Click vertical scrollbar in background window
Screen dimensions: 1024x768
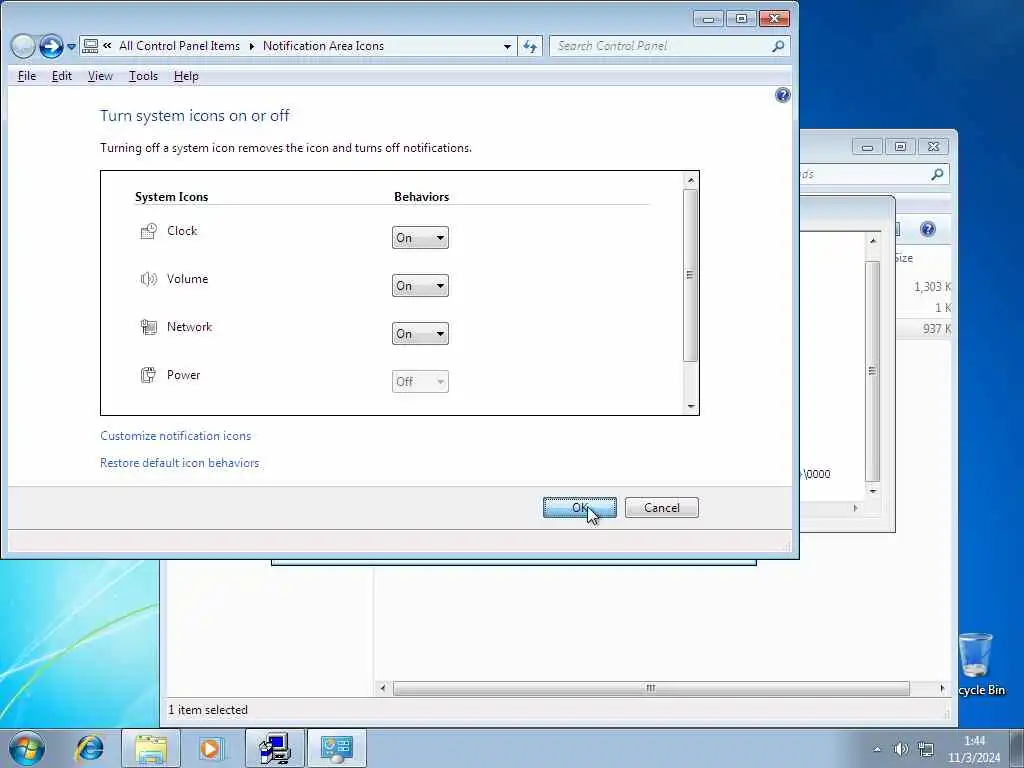click(872, 370)
